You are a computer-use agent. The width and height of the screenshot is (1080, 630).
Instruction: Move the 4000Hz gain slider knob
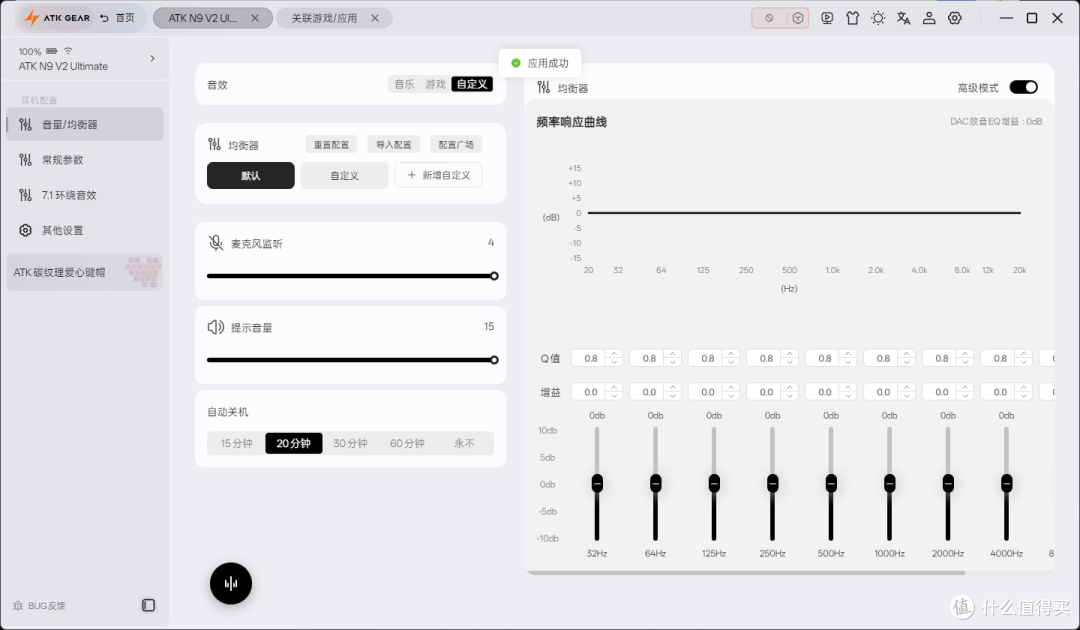tap(1006, 483)
